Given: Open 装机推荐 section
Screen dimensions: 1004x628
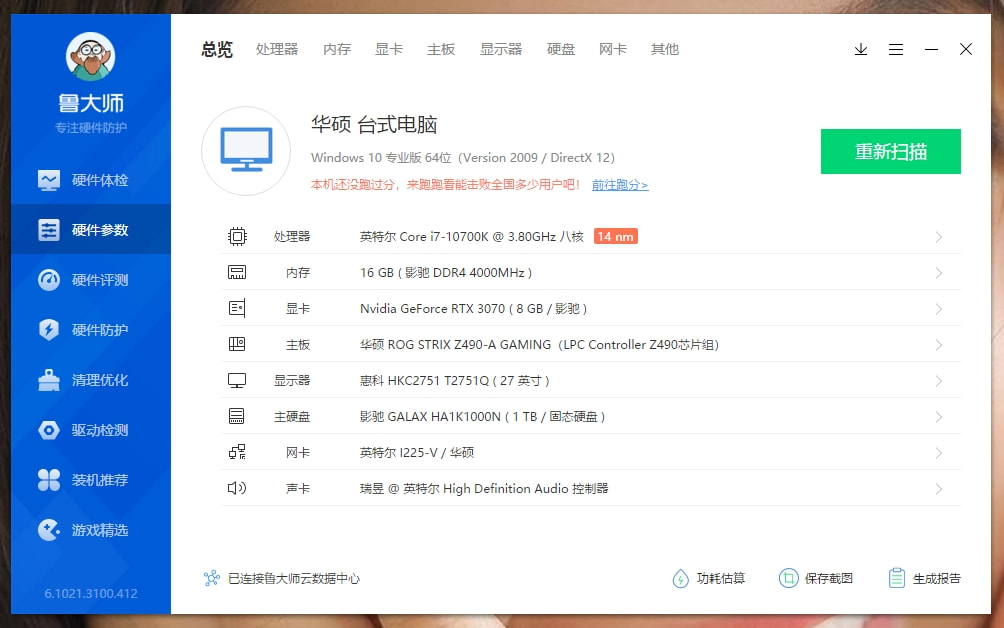Looking at the screenshot, I should click(90, 480).
